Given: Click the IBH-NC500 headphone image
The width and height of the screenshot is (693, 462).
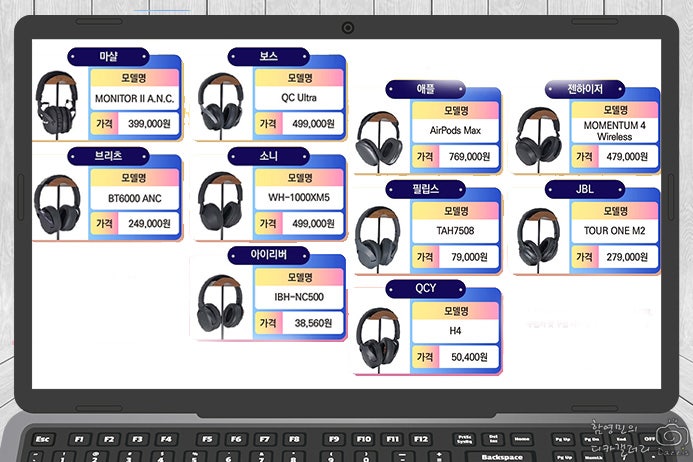Looking at the screenshot, I should (x=220, y=306).
